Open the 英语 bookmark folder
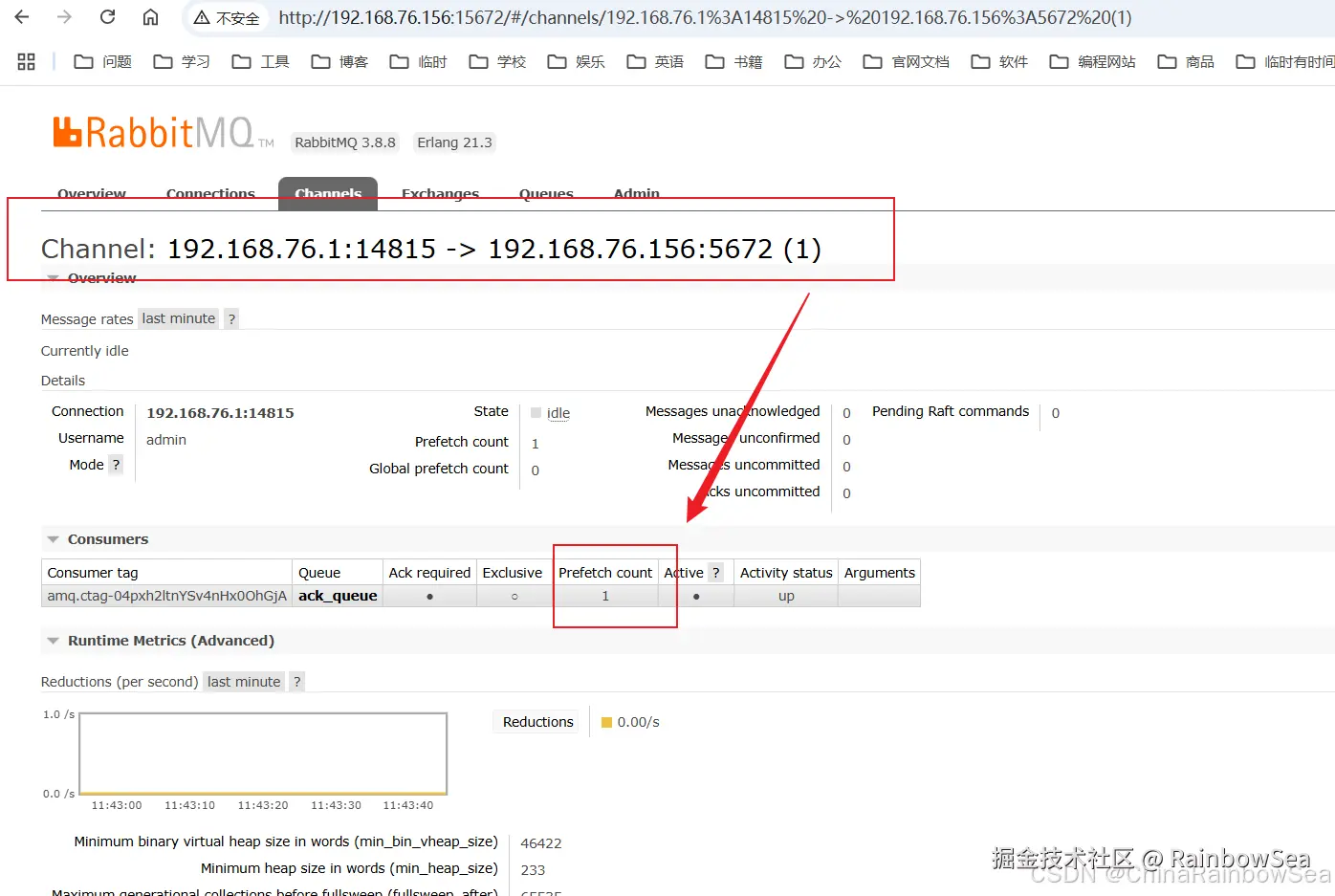The width and height of the screenshot is (1335, 896). click(x=655, y=61)
